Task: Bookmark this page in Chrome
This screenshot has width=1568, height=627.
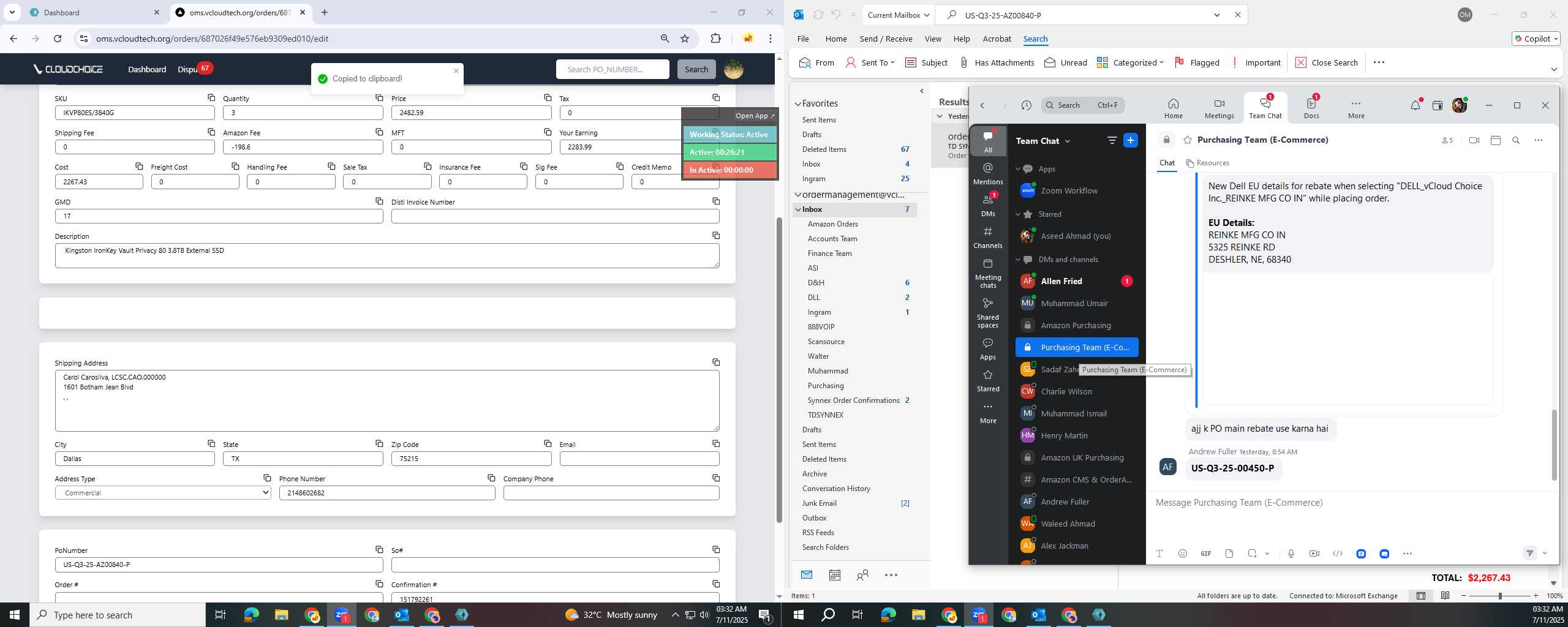Action: click(685, 39)
